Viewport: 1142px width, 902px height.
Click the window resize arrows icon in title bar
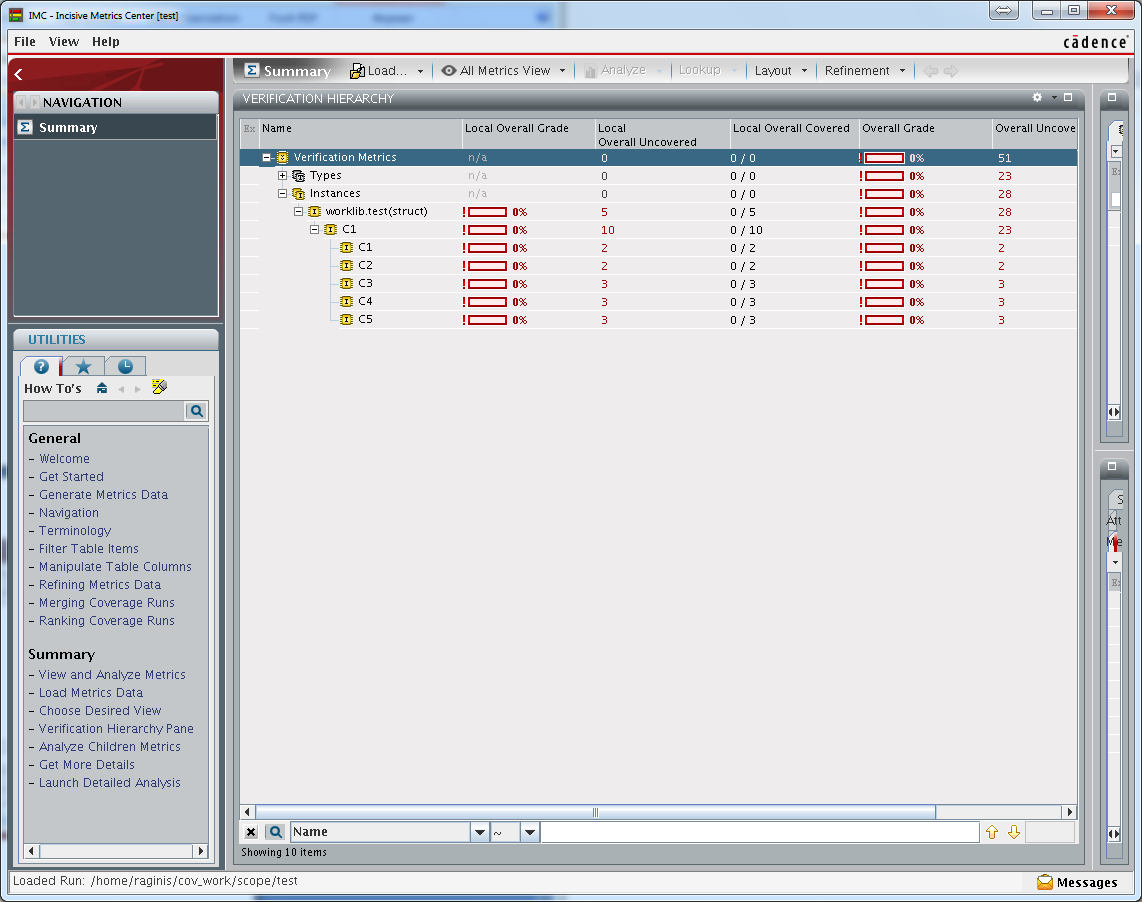pyautogui.click(x=1004, y=10)
